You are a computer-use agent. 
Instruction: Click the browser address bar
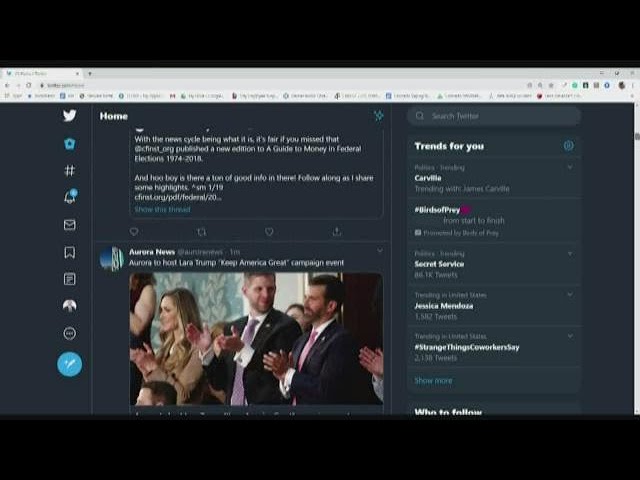pyautogui.click(x=282, y=85)
